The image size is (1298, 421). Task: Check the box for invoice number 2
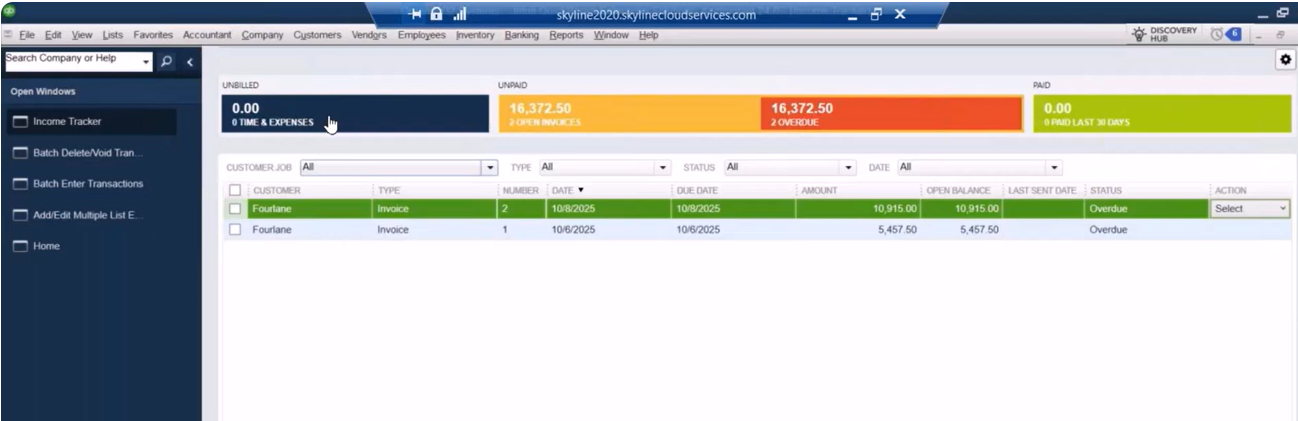coord(234,209)
